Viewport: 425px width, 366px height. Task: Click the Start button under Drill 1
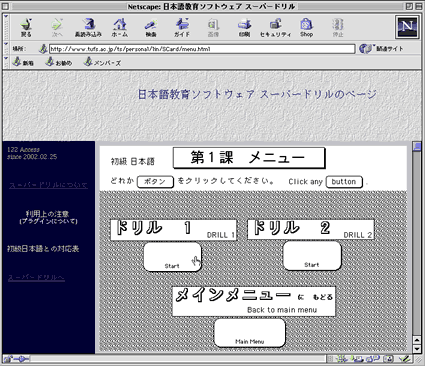pos(172,257)
